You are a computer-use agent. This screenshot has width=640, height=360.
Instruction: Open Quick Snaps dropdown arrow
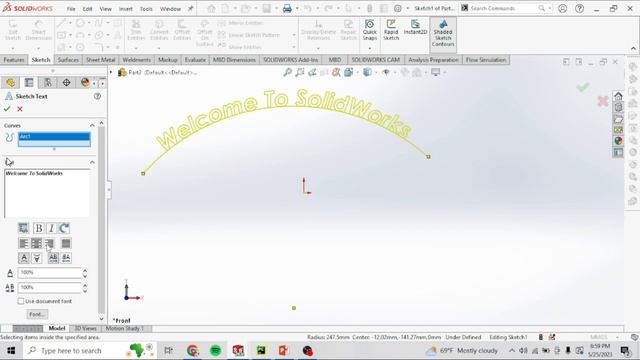pyautogui.click(x=370, y=49)
